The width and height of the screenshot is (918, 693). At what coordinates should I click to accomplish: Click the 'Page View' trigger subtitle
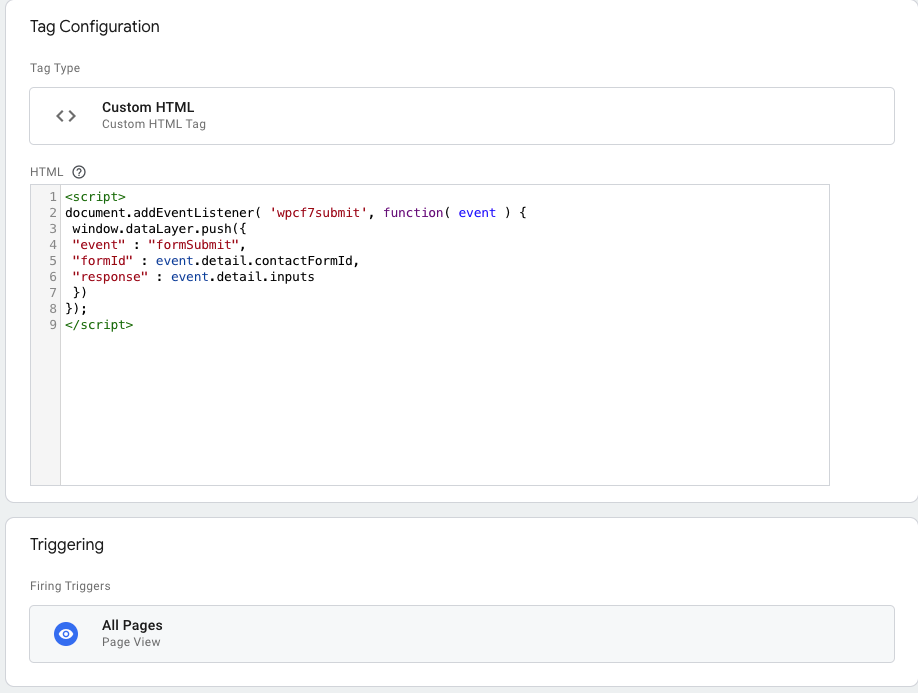131,642
